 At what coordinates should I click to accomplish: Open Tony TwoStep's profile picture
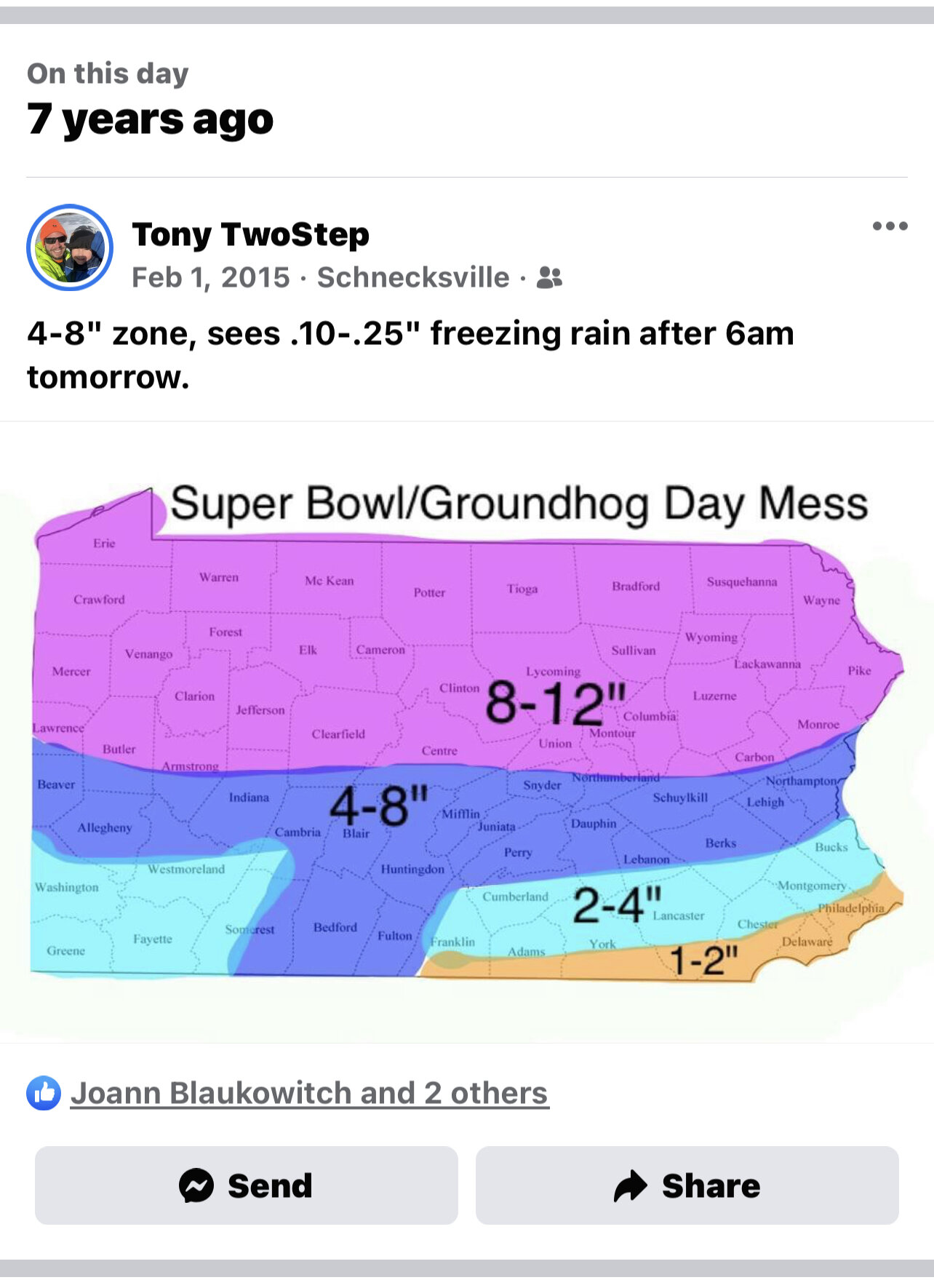click(x=70, y=247)
